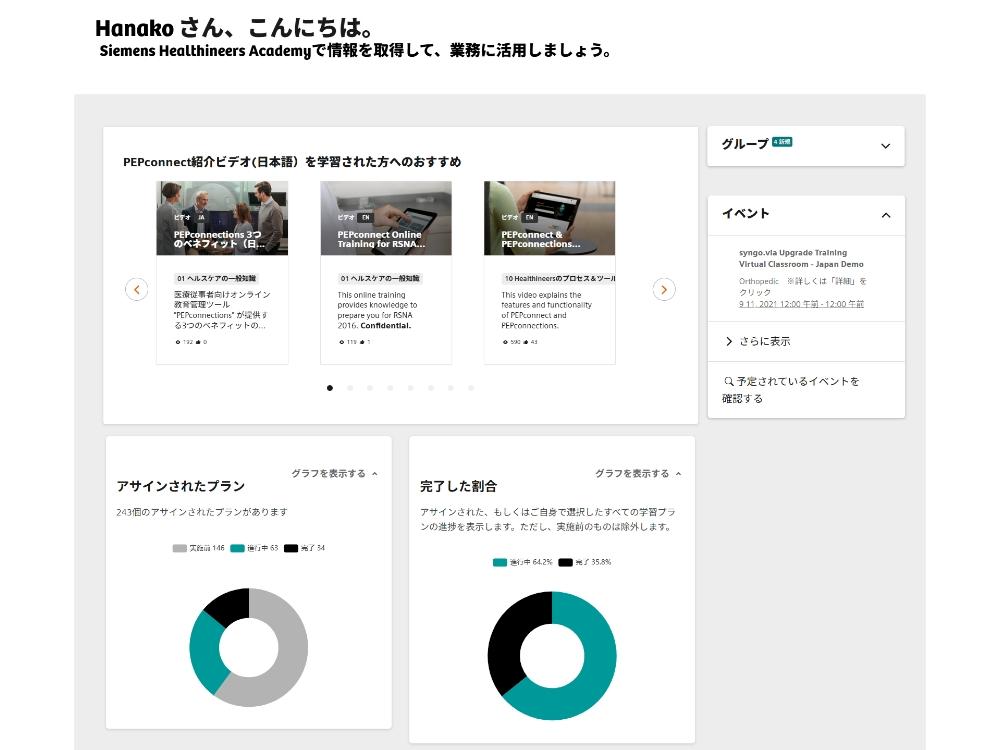Expand the グループ panel

click(885, 146)
